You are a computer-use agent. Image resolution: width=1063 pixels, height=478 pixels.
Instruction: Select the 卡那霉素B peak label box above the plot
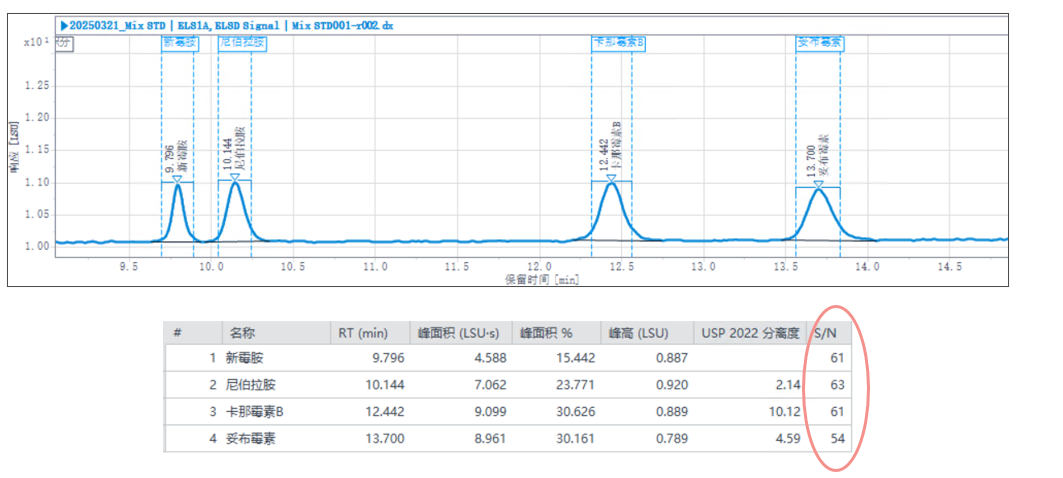coord(618,43)
